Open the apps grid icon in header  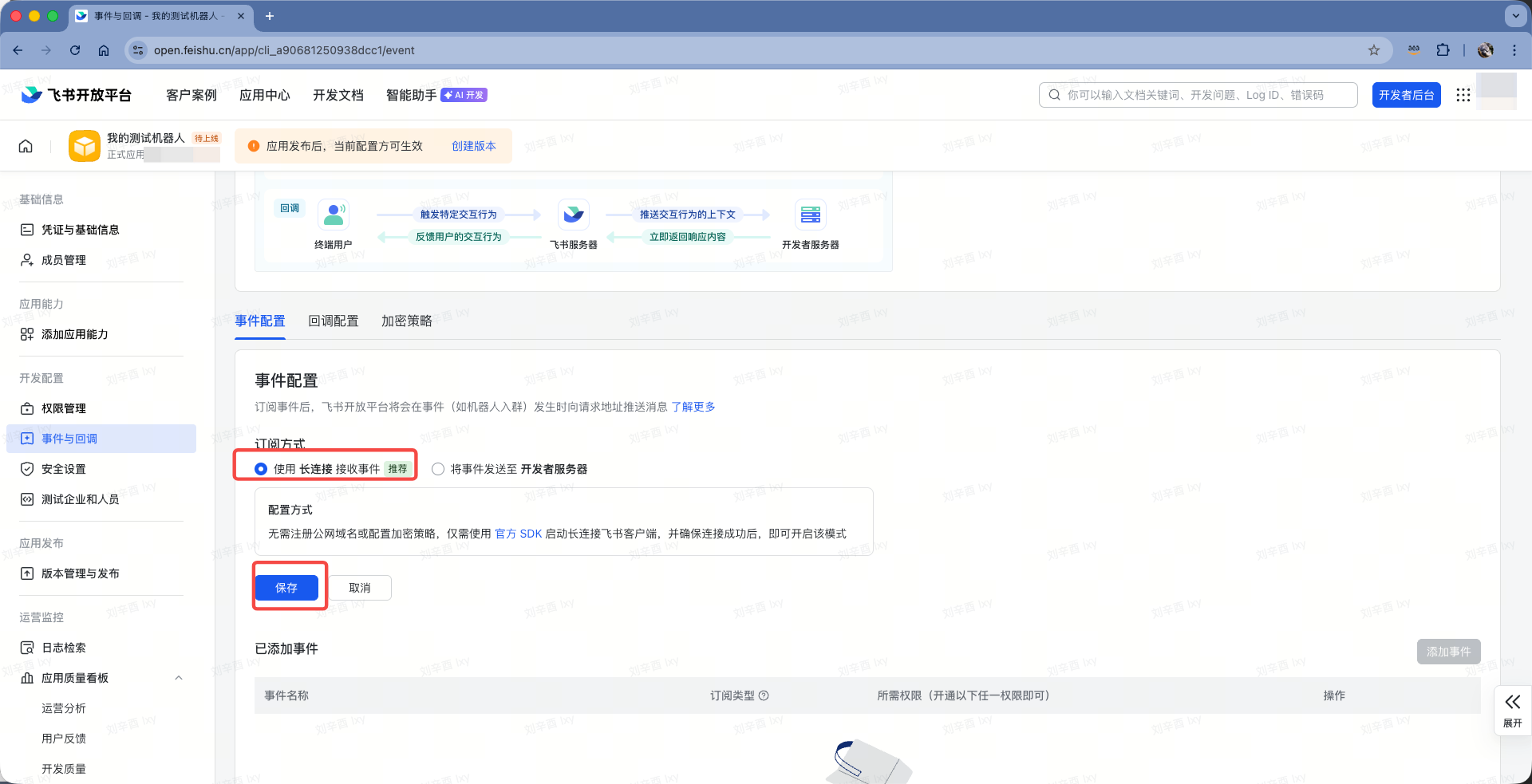(1463, 95)
